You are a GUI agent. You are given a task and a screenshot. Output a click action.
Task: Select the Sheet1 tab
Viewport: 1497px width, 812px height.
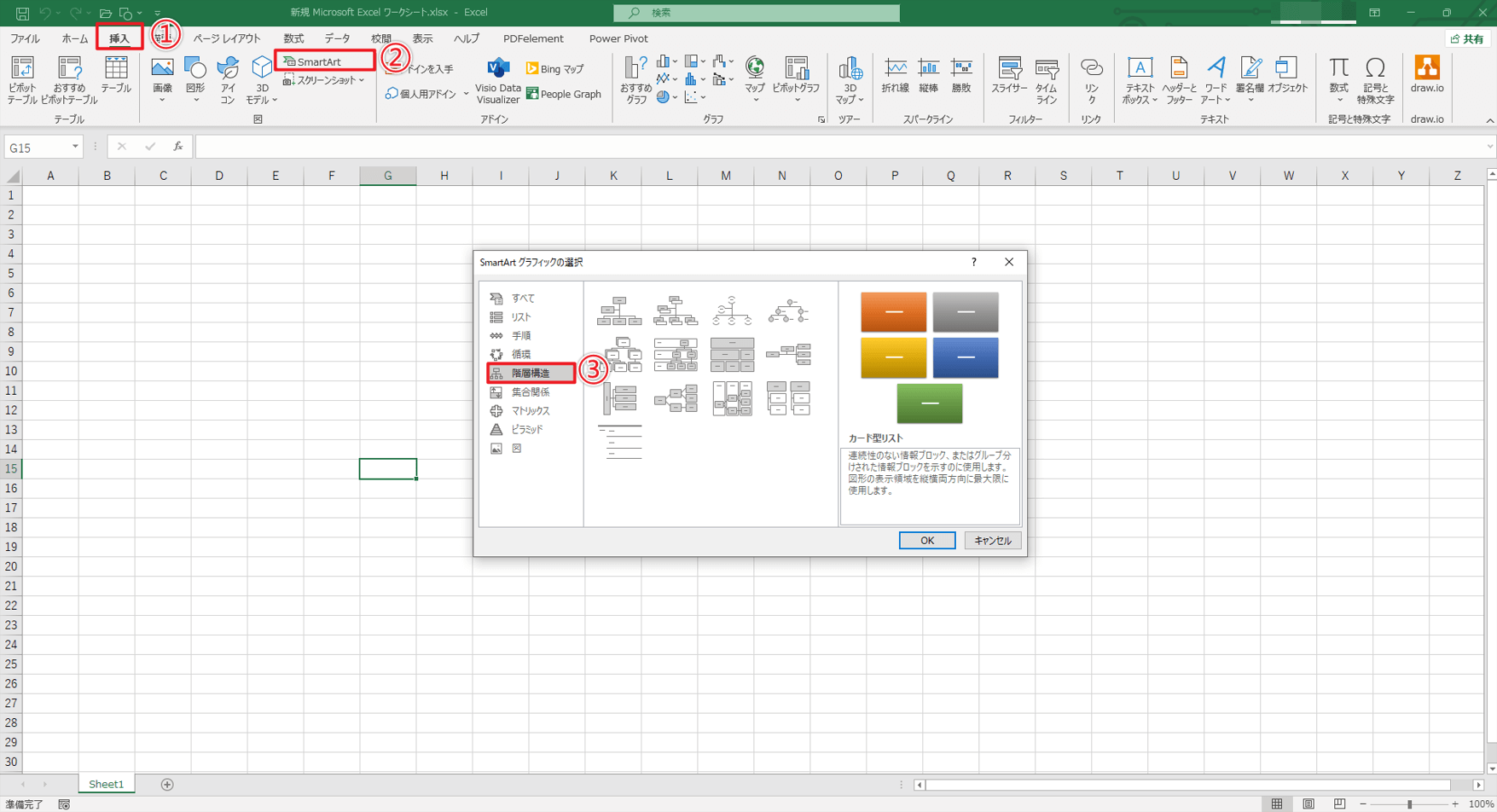[107, 785]
